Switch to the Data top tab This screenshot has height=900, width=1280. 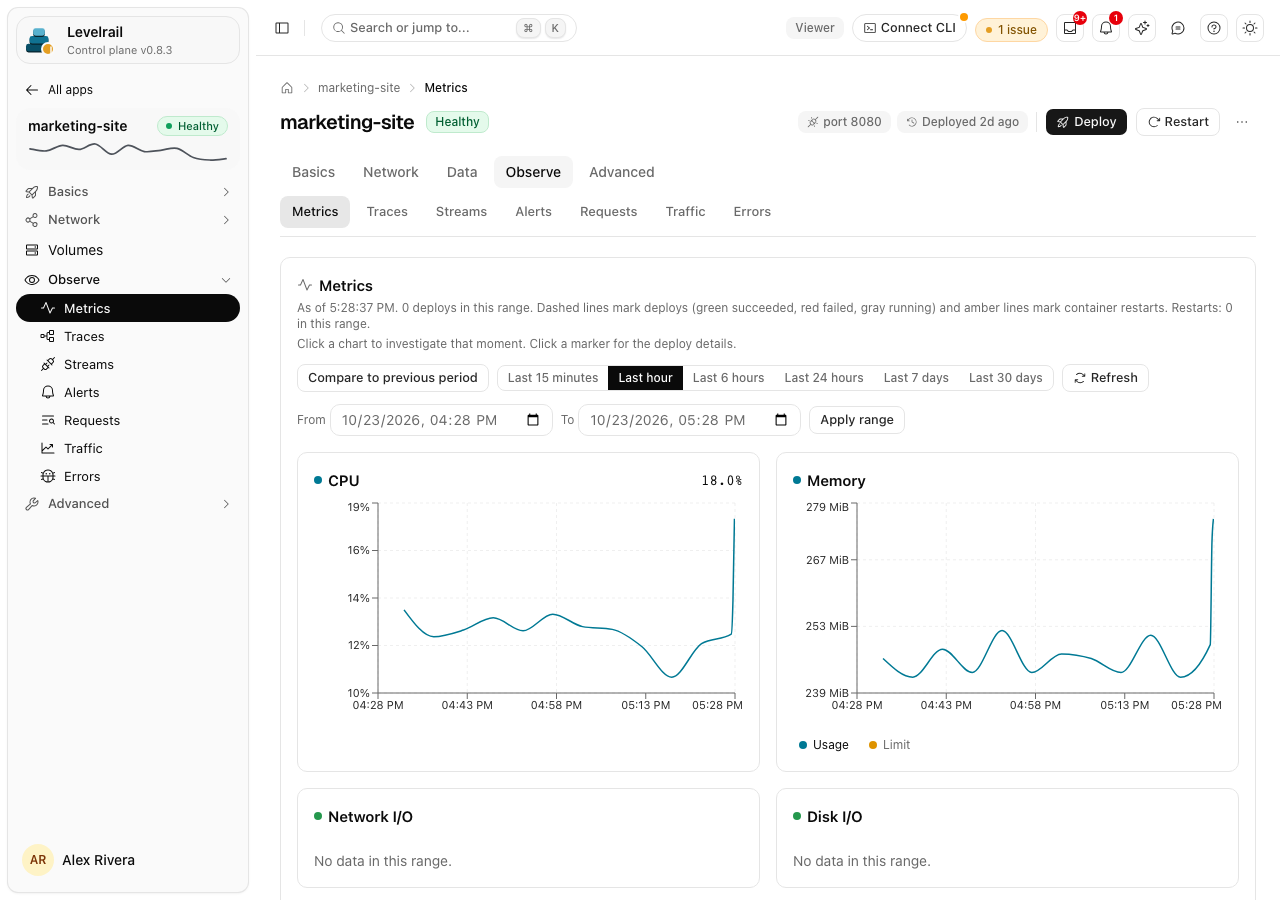click(x=462, y=172)
